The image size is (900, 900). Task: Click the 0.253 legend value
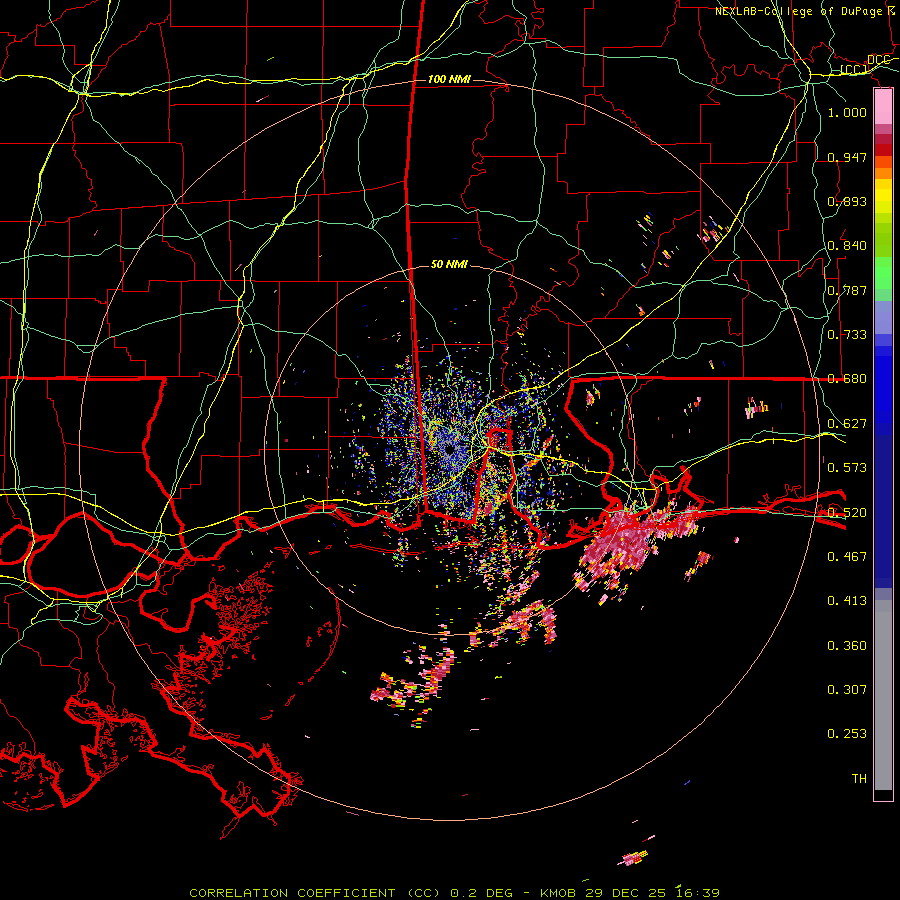847,734
